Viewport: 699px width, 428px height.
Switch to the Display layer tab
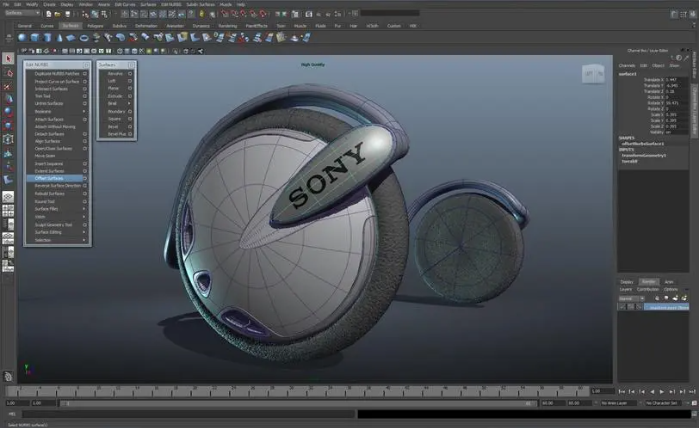627,282
